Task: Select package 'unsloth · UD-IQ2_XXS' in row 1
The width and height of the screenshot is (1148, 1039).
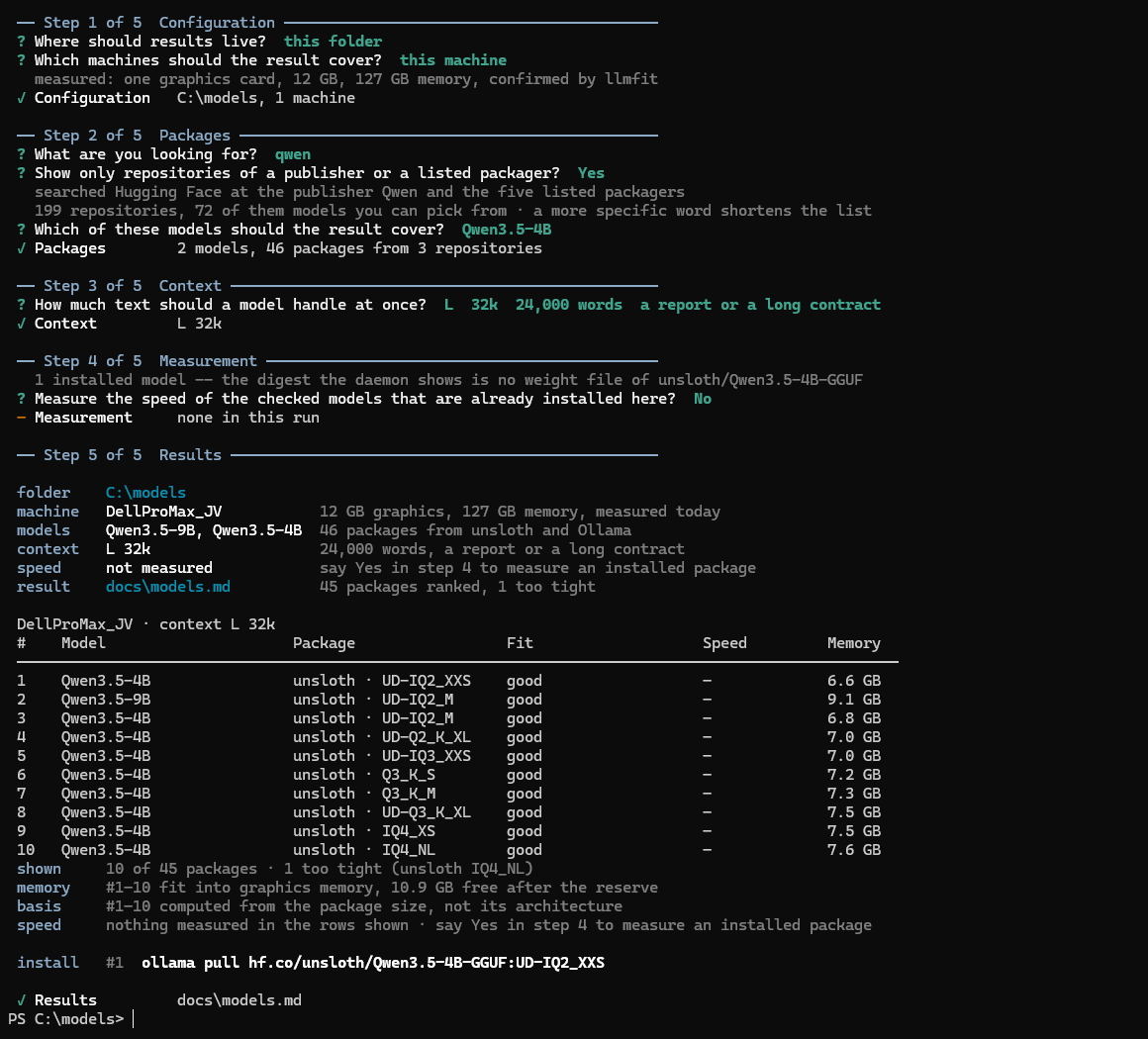Action: coord(381,680)
